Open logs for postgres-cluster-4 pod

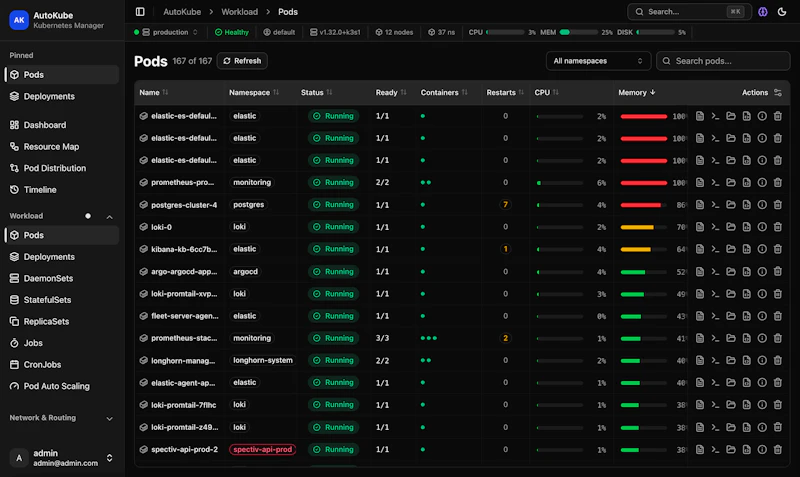click(700, 205)
